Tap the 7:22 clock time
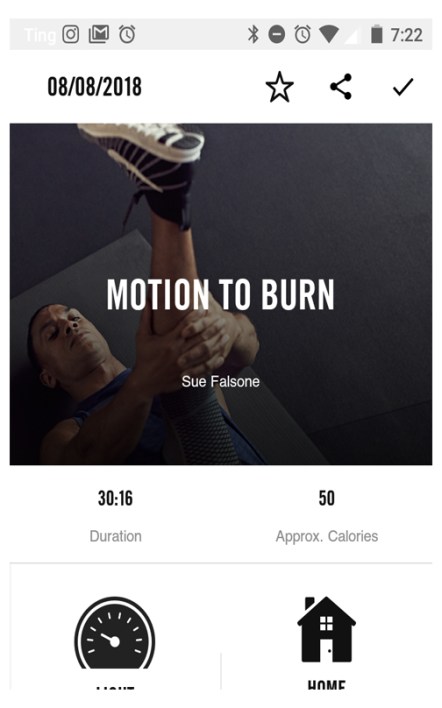The image size is (442, 708). (x=407, y=35)
